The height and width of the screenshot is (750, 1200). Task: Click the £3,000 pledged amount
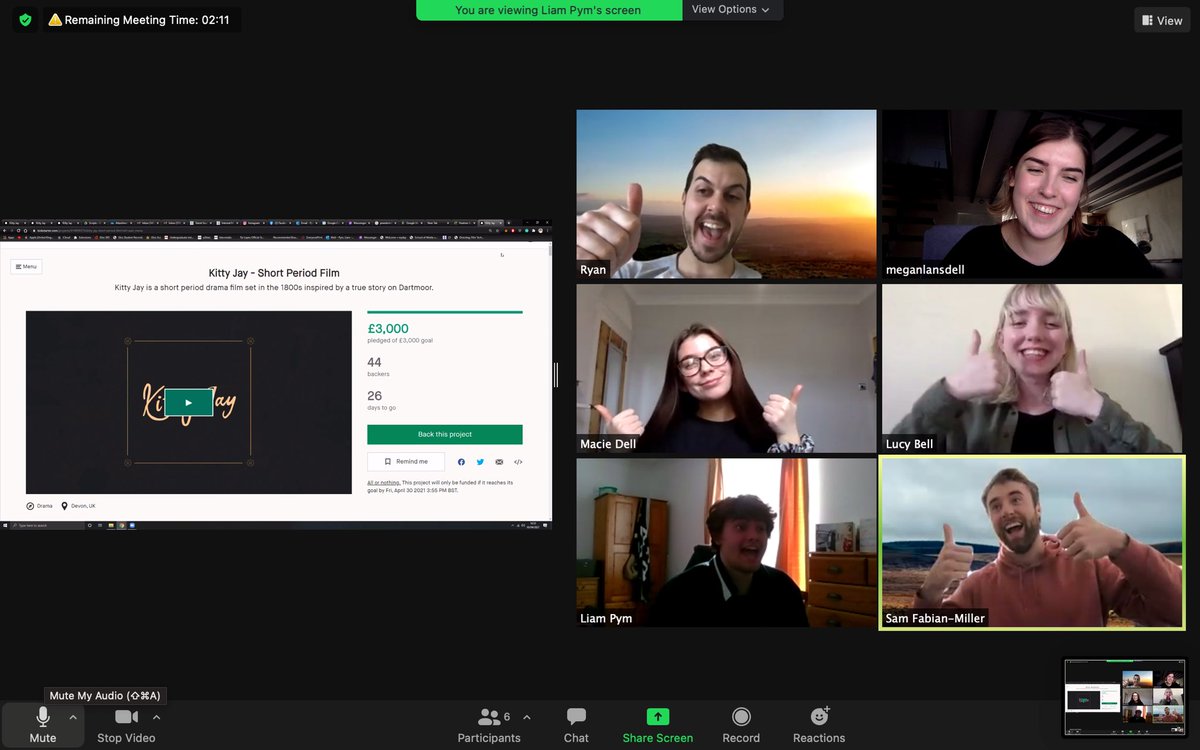388,328
